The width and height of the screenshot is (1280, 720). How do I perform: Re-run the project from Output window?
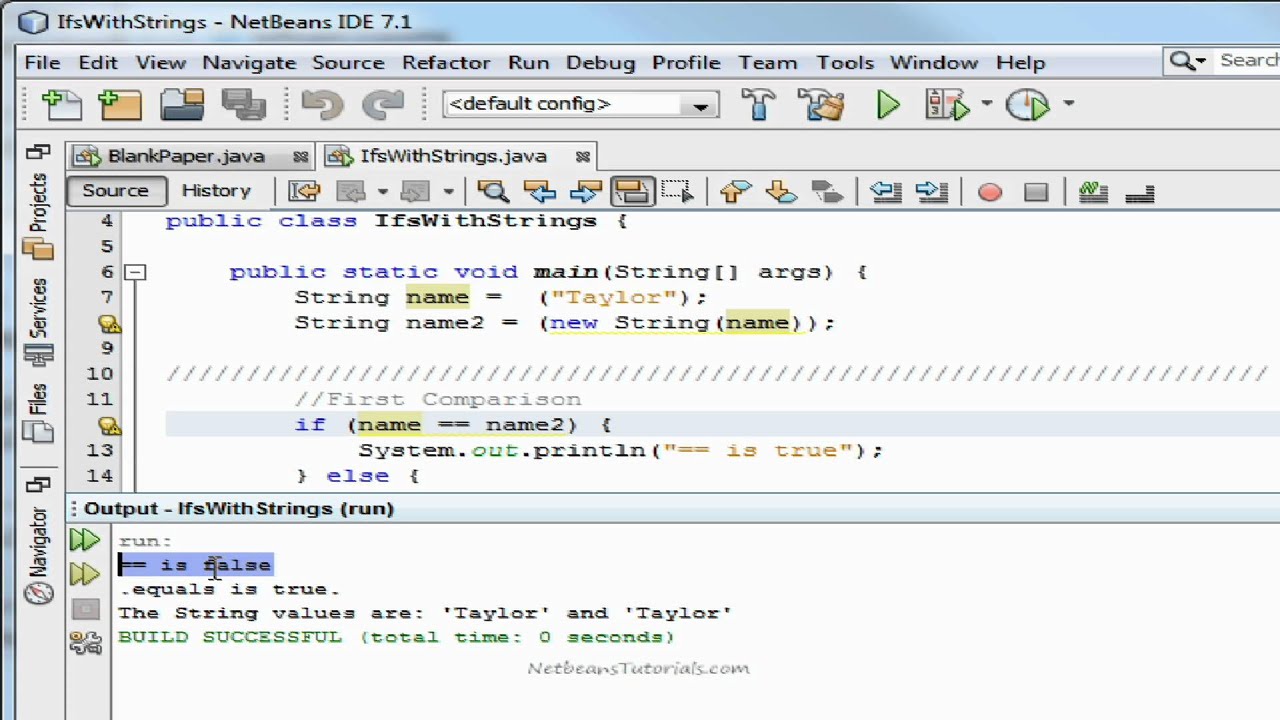pyautogui.click(x=85, y=541)
